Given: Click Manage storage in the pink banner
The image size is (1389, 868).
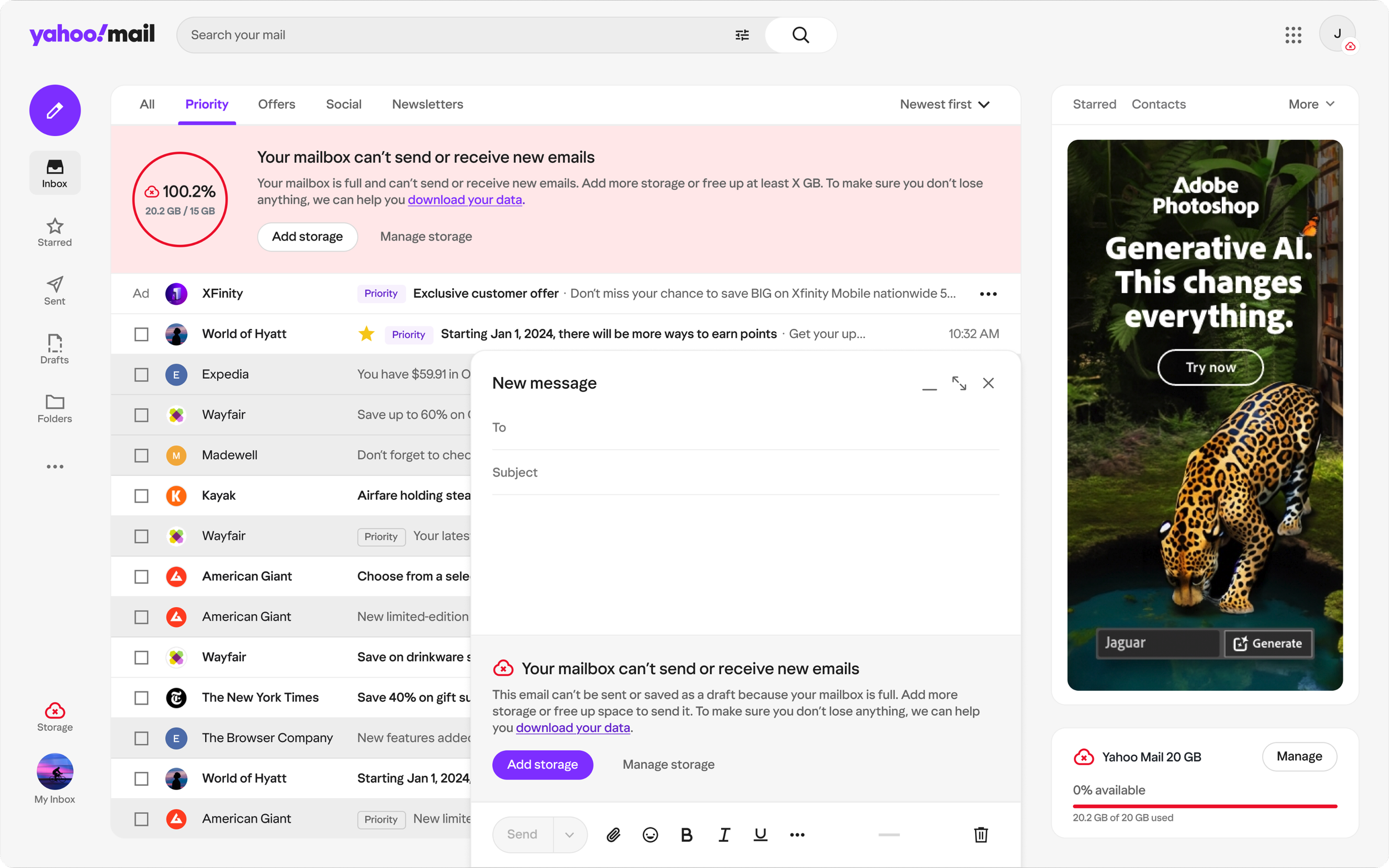Looking at the screenshot, I should pos(426,237).
